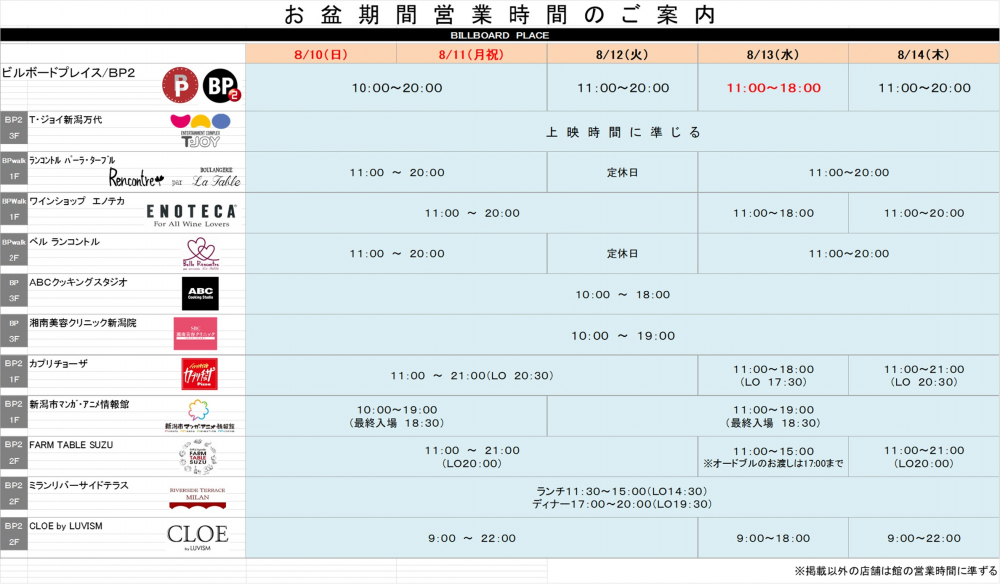Click the "ABCクッキングスタジオ" store name
The height and width of the screenshot is (584, 1000).
(x=78, y=282)
